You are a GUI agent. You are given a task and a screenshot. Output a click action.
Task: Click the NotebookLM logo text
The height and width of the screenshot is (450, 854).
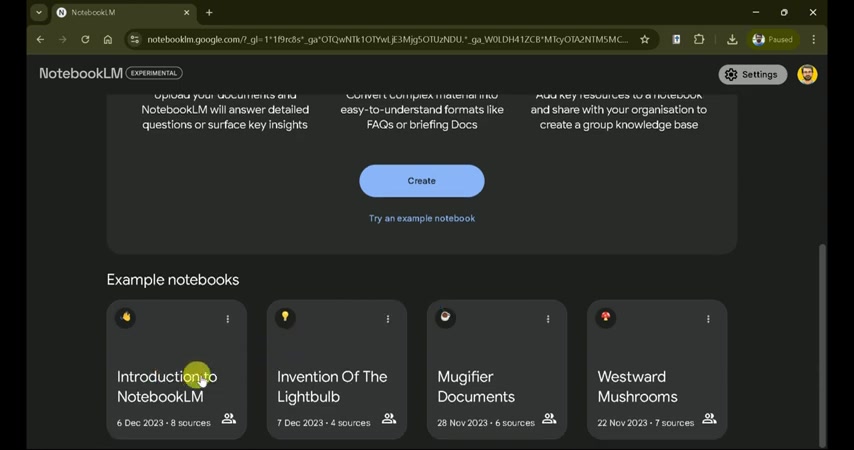click(81, 74)
